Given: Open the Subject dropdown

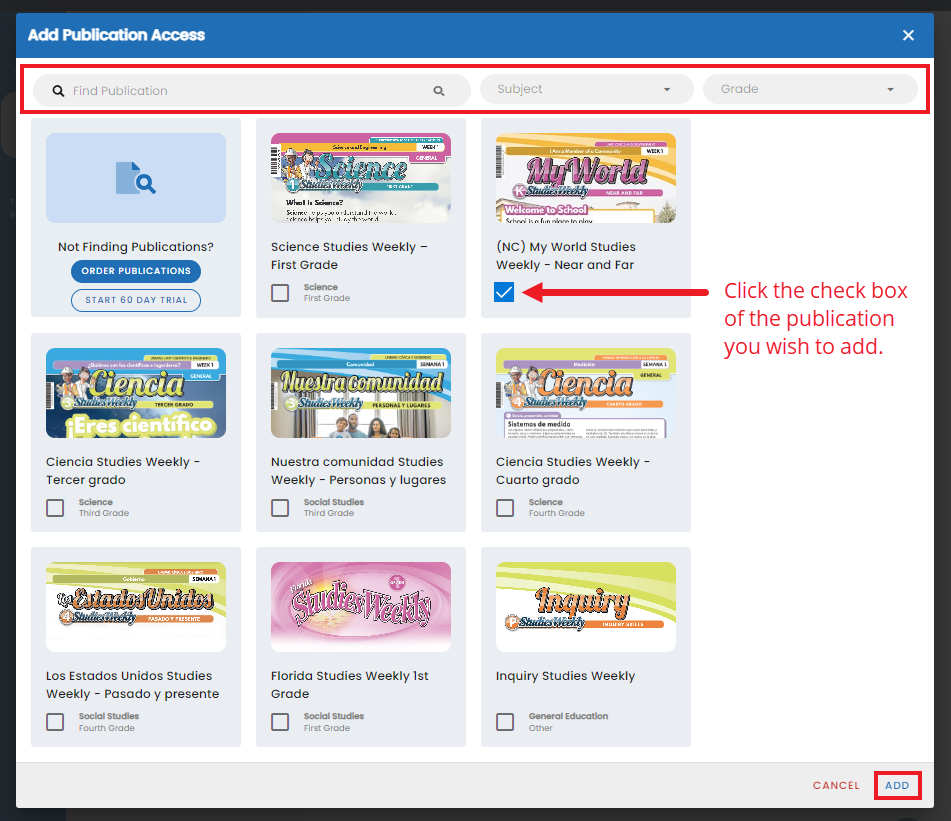Looking at the screenshot, I should click(x=586, y=89).
